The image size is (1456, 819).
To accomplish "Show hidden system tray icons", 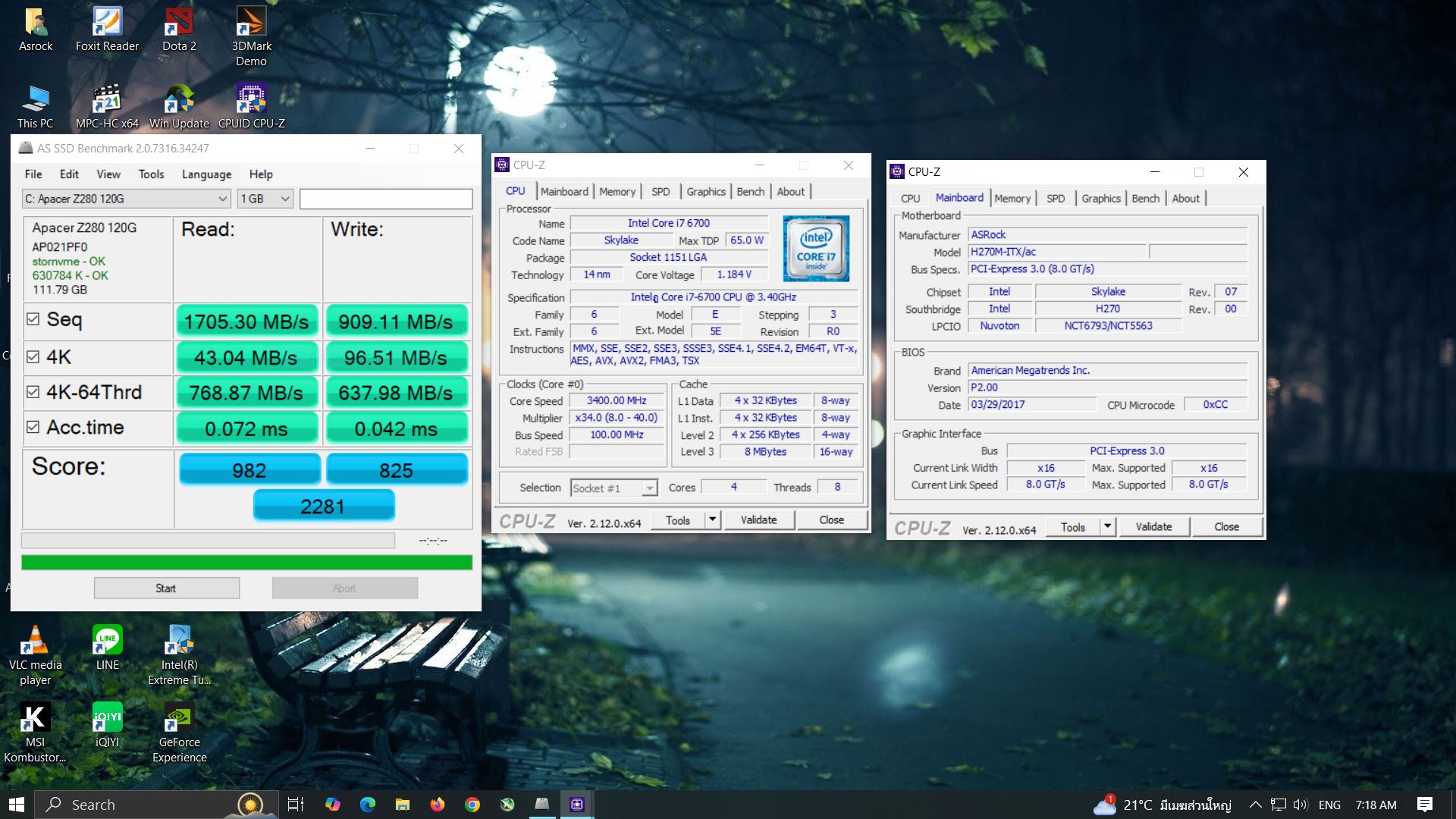I will point(1255,805).
